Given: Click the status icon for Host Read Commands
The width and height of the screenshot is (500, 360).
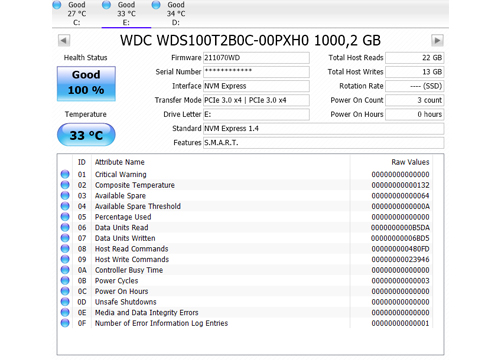Looking at the screenshot, I should [x=65, y=249].
